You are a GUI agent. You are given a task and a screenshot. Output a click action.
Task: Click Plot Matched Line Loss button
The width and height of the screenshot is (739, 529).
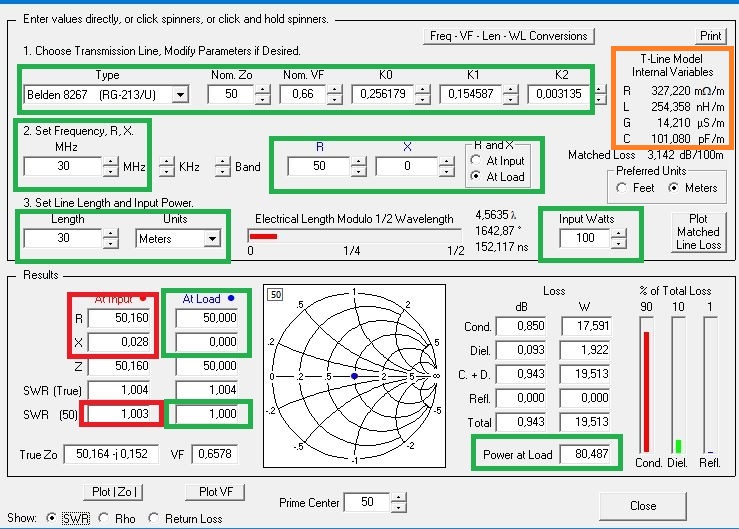click(x=698, y=232)
